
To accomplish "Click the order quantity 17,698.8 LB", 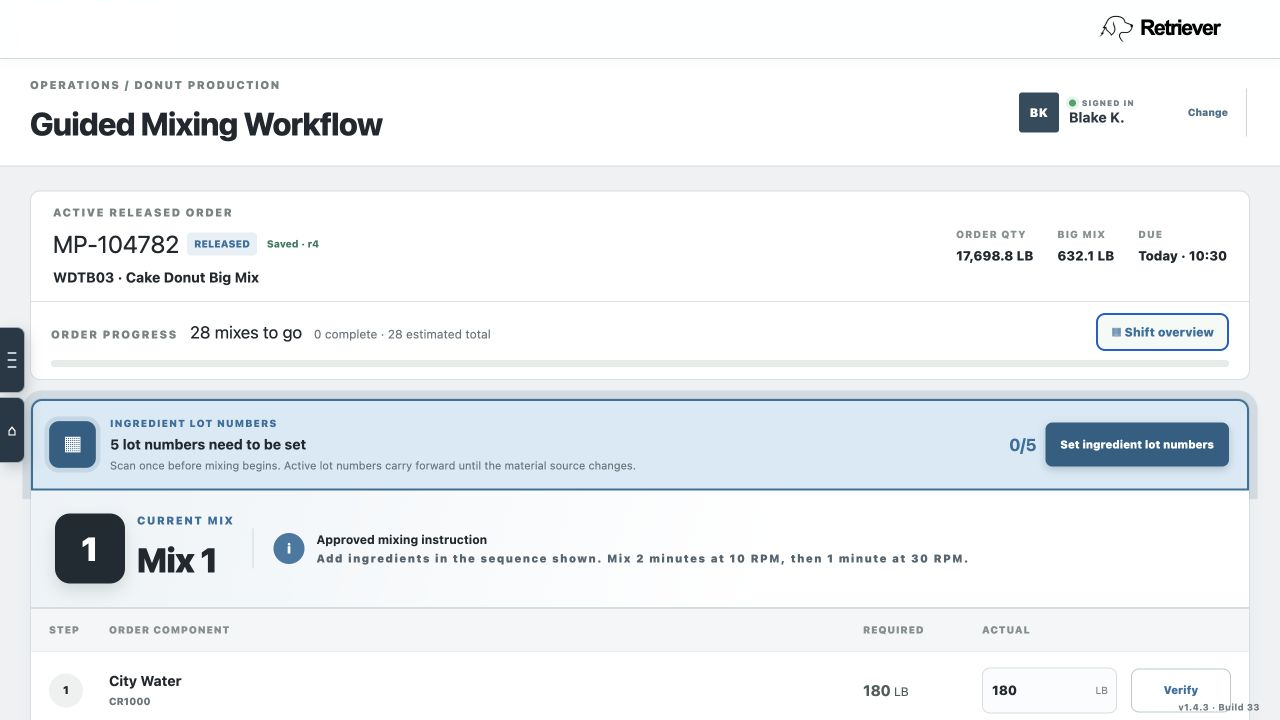I will point(994,256).
